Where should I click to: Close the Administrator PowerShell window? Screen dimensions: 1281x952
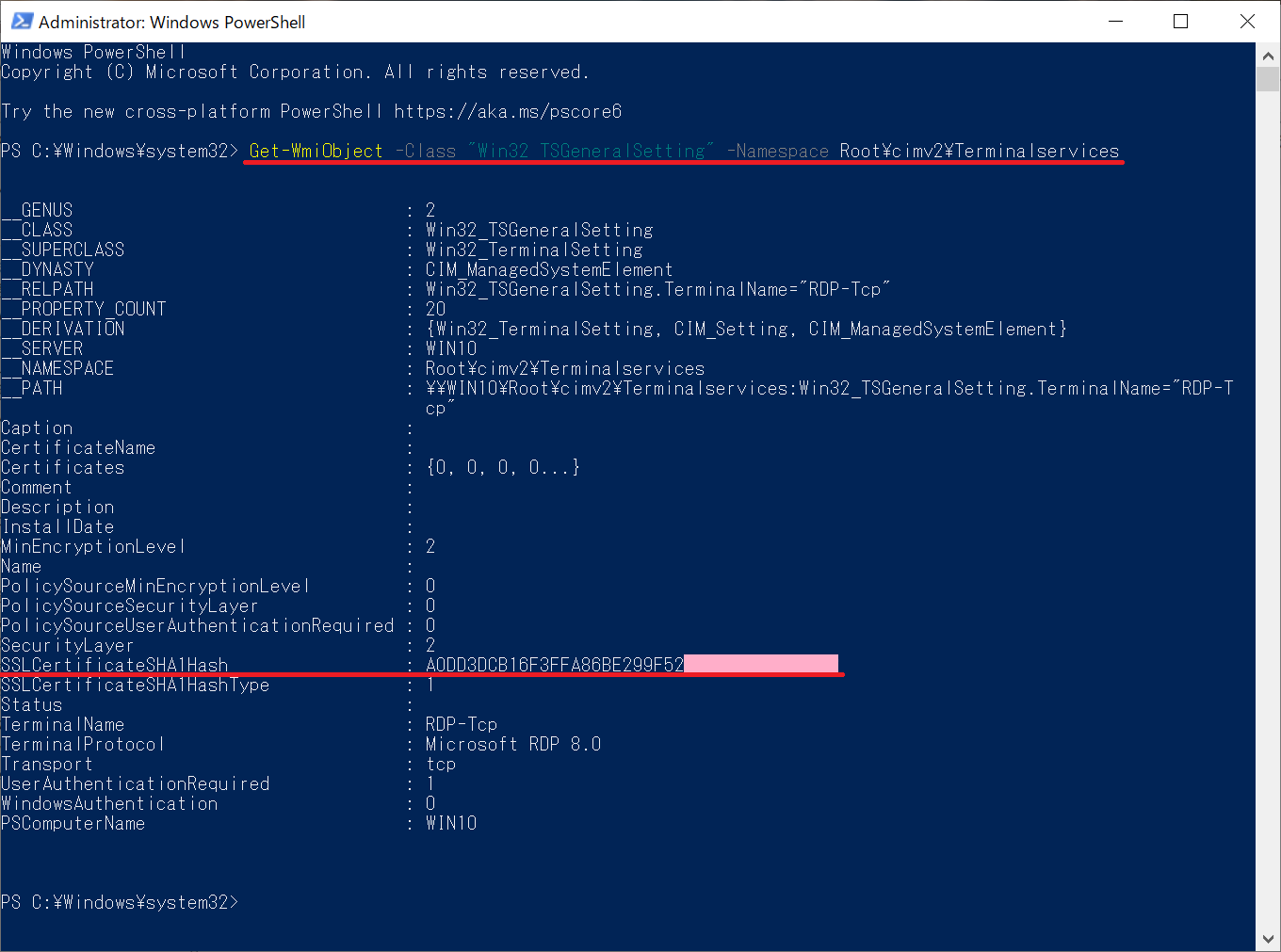(1247, 21)
